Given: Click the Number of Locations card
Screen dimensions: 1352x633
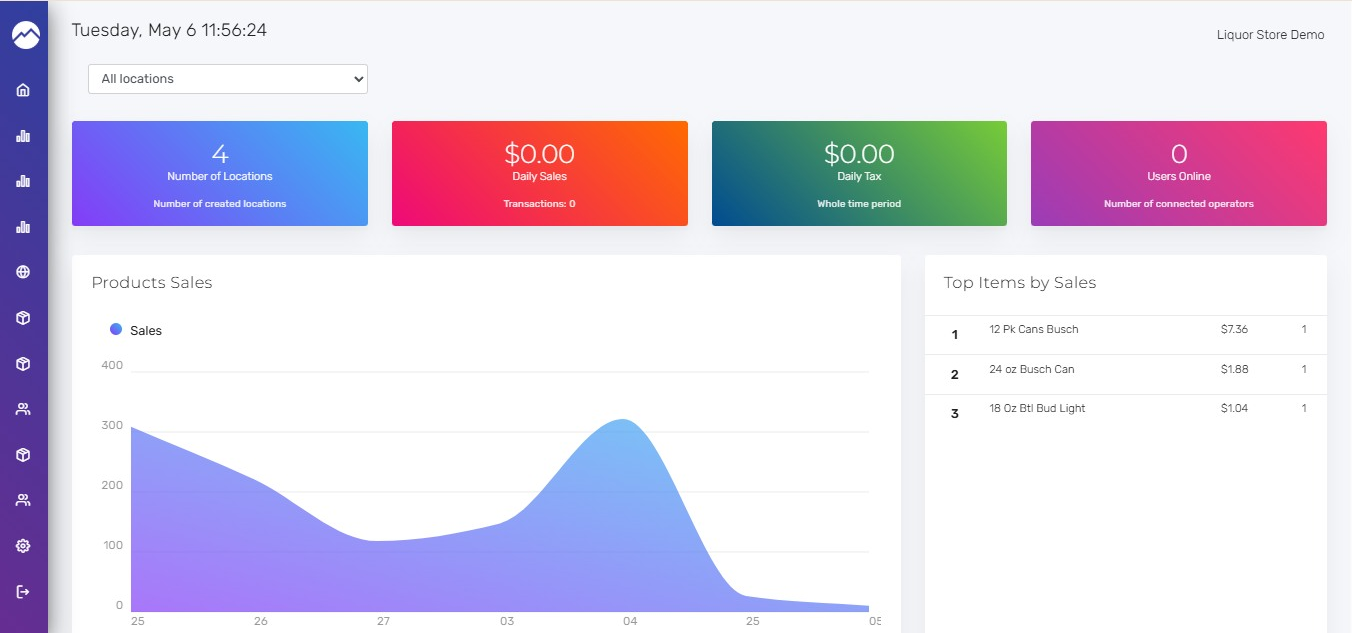Looking at the screenshot, I should (x=220, y=174).
